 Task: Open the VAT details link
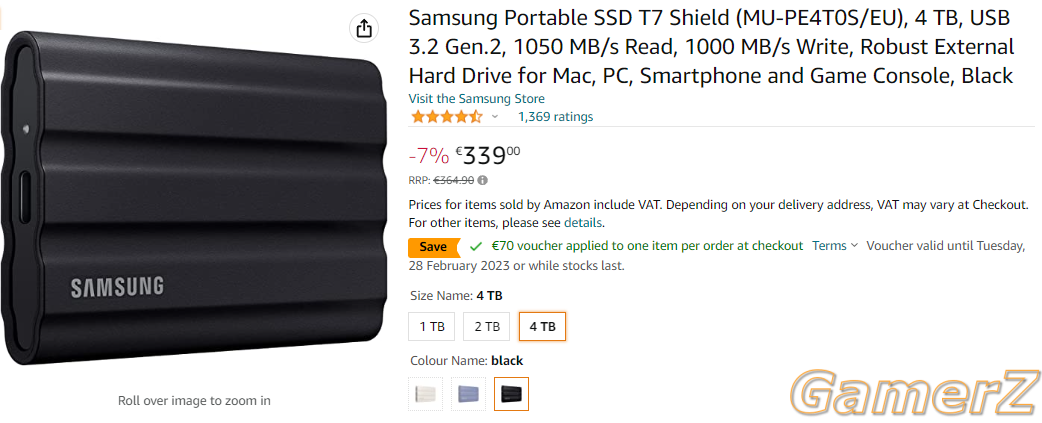[583, 222]
